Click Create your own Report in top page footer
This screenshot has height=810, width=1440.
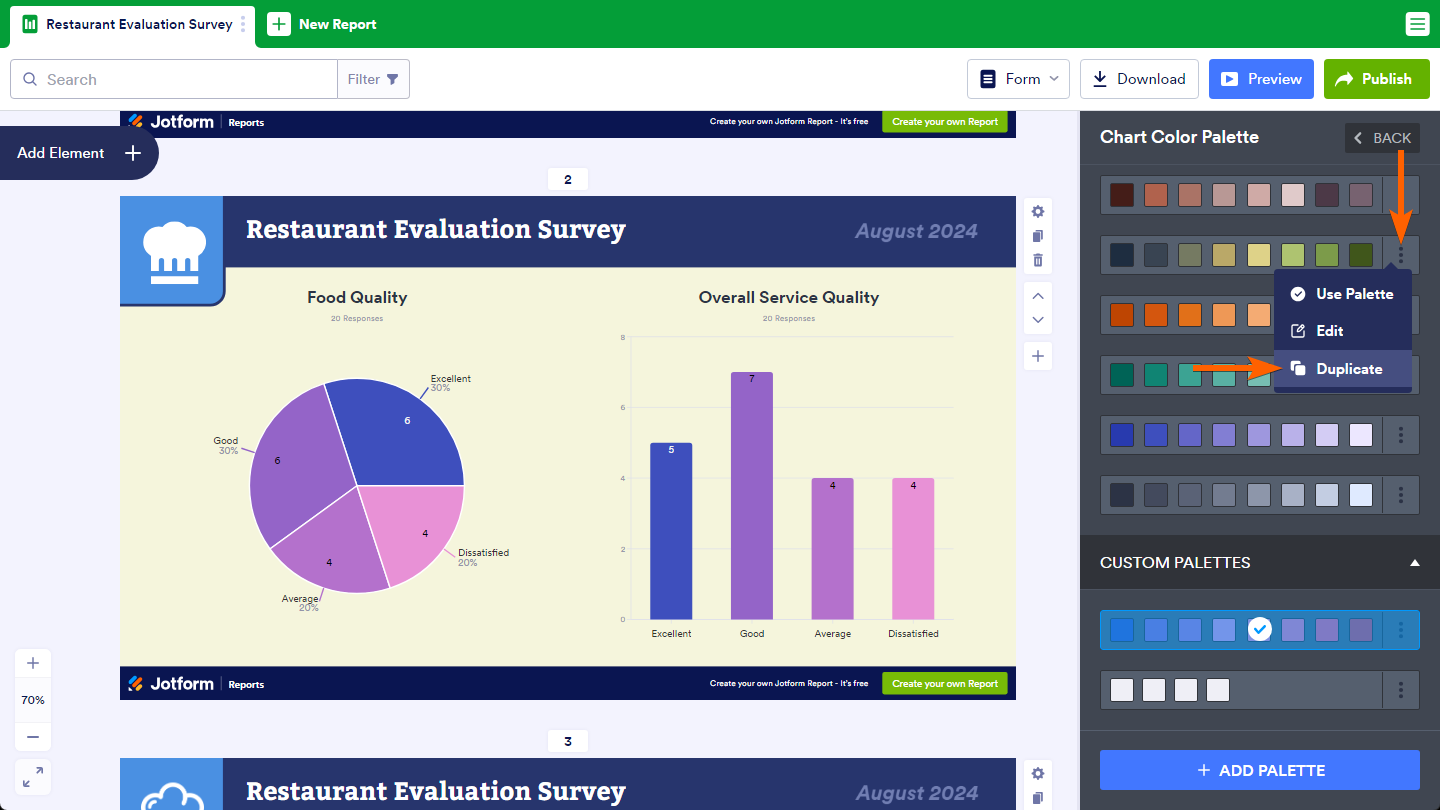click(x=945, y=122)
